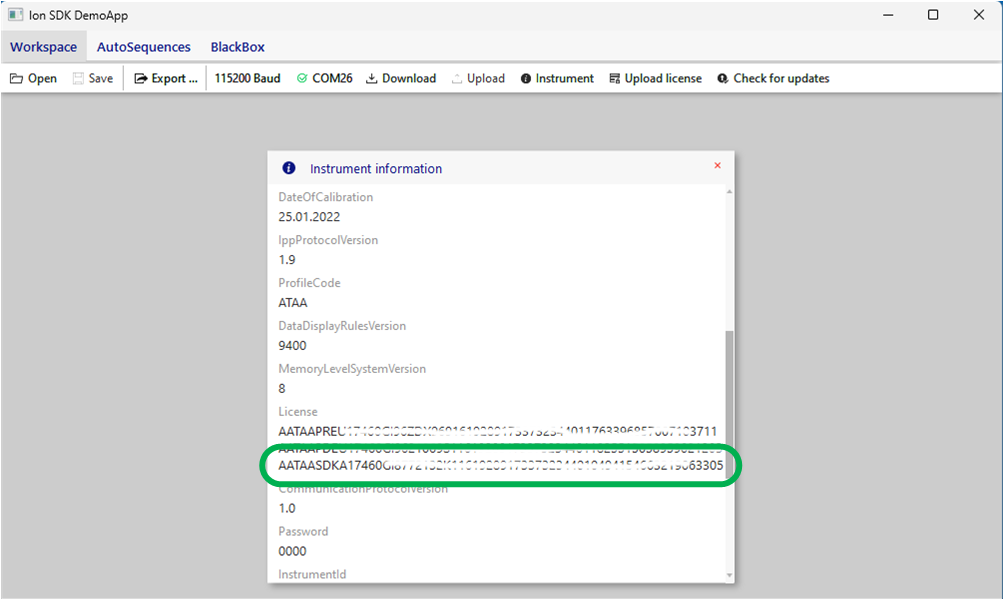The image size is (1004, 600).
Task: Click the 115200 Baud rate setting
Action: click(247, 79)
